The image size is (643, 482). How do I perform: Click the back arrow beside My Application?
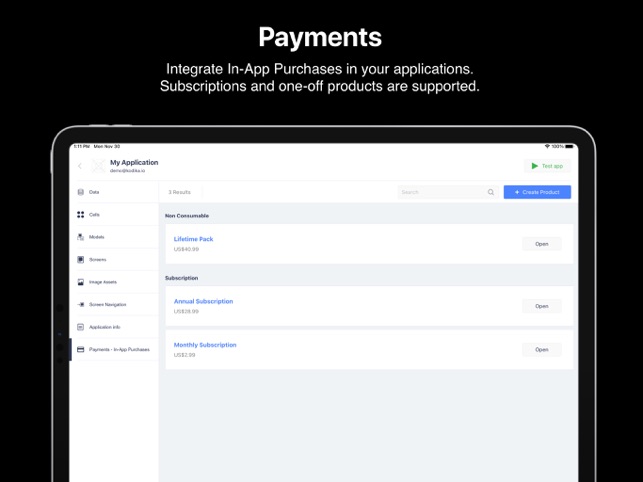80,166
